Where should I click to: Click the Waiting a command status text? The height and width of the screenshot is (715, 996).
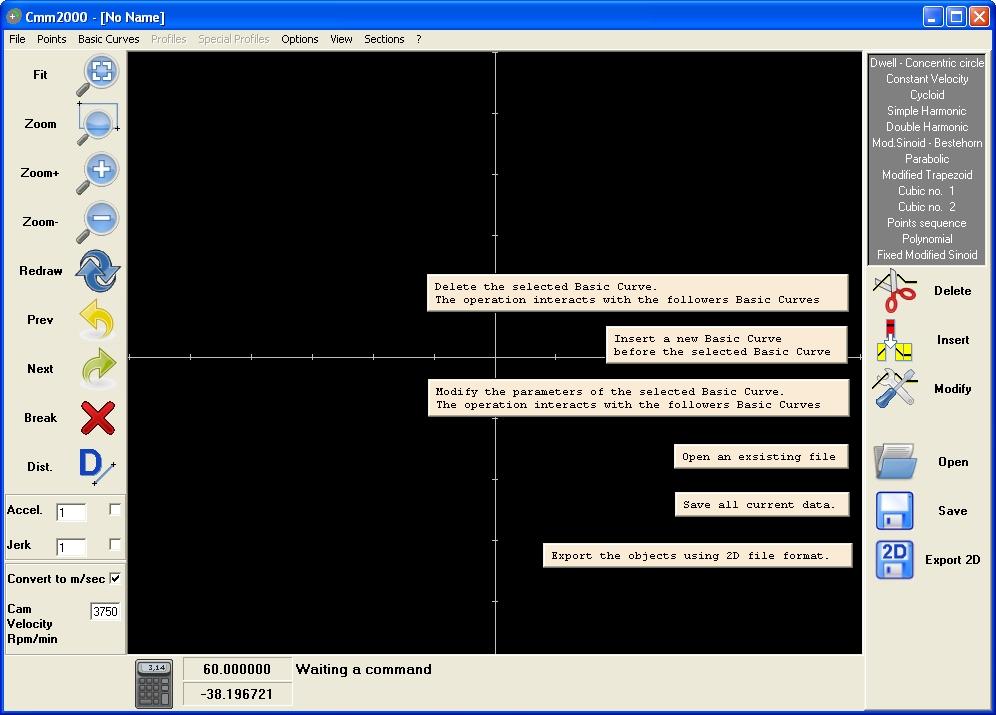point(363,669)
